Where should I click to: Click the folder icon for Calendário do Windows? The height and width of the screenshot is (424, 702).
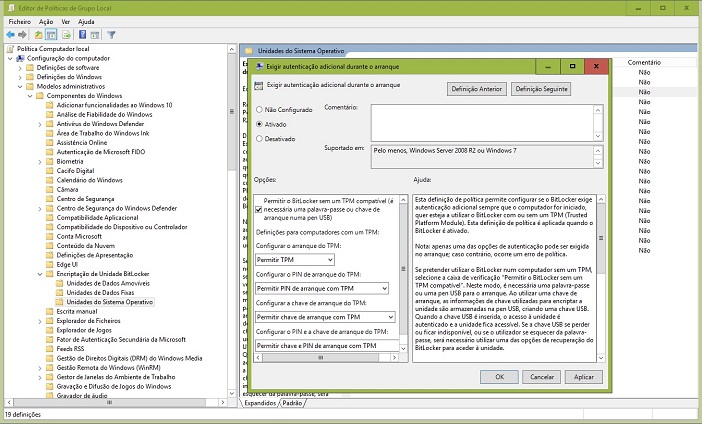pos(50,180)
